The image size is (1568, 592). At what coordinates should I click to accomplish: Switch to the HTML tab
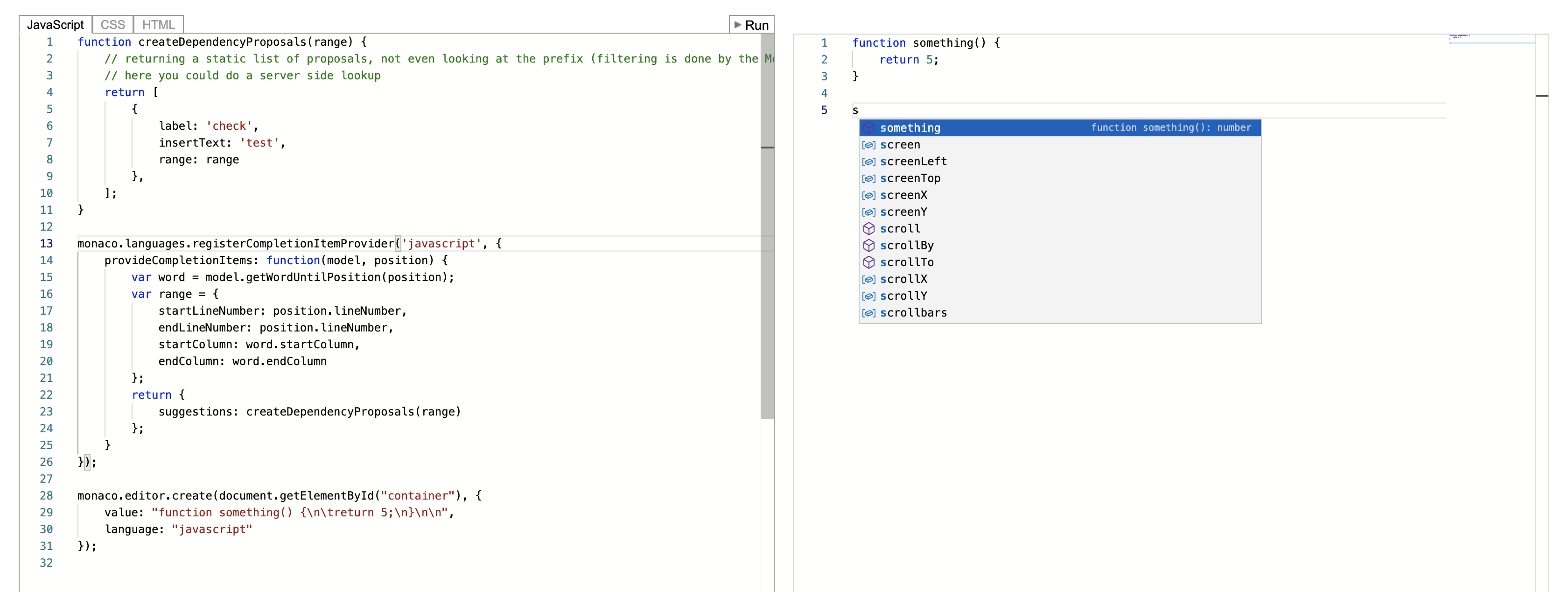point(158,24)
